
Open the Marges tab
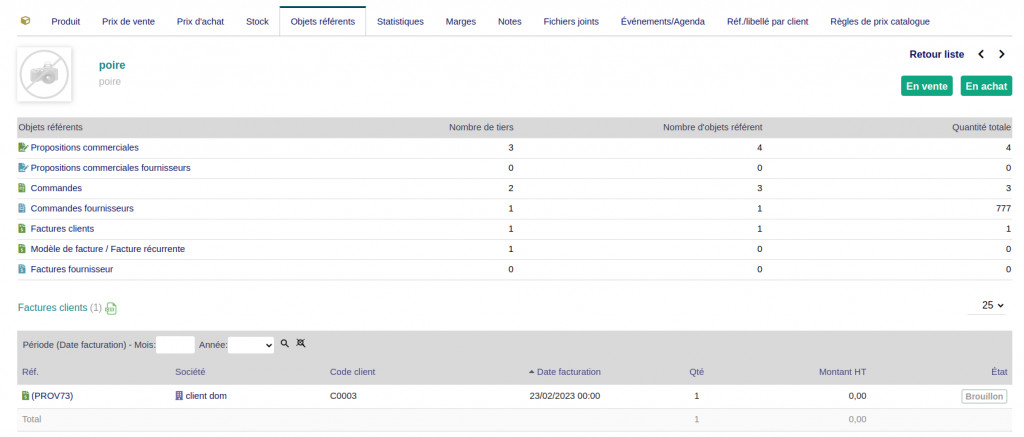(x=461, y=22)
